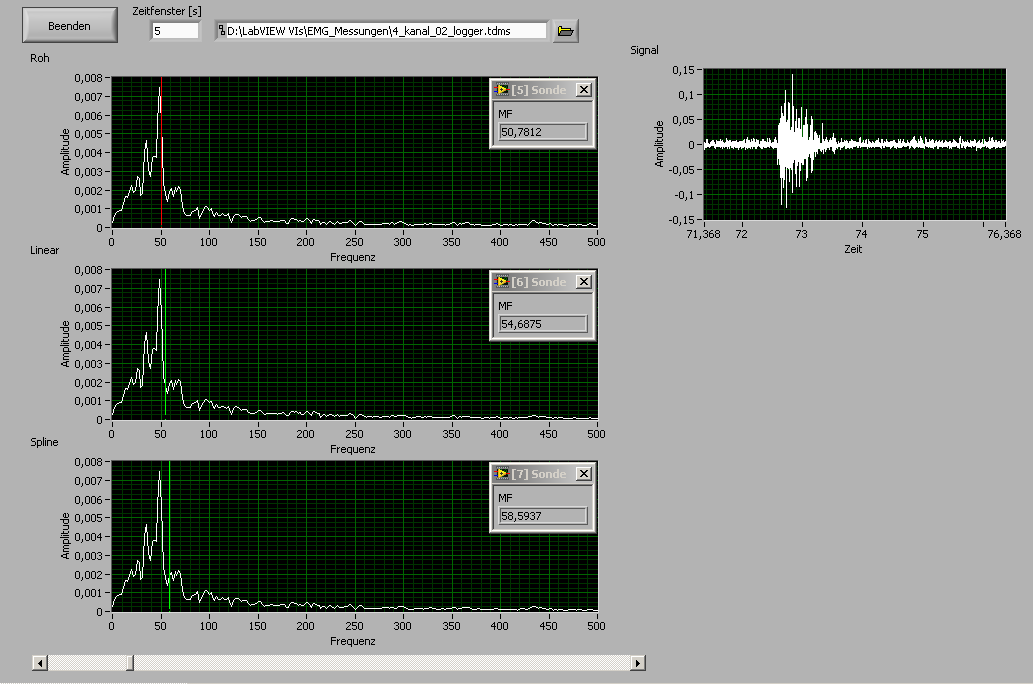
Task: Click the green cursor line in Linear graph
Action: coord(165,344)
